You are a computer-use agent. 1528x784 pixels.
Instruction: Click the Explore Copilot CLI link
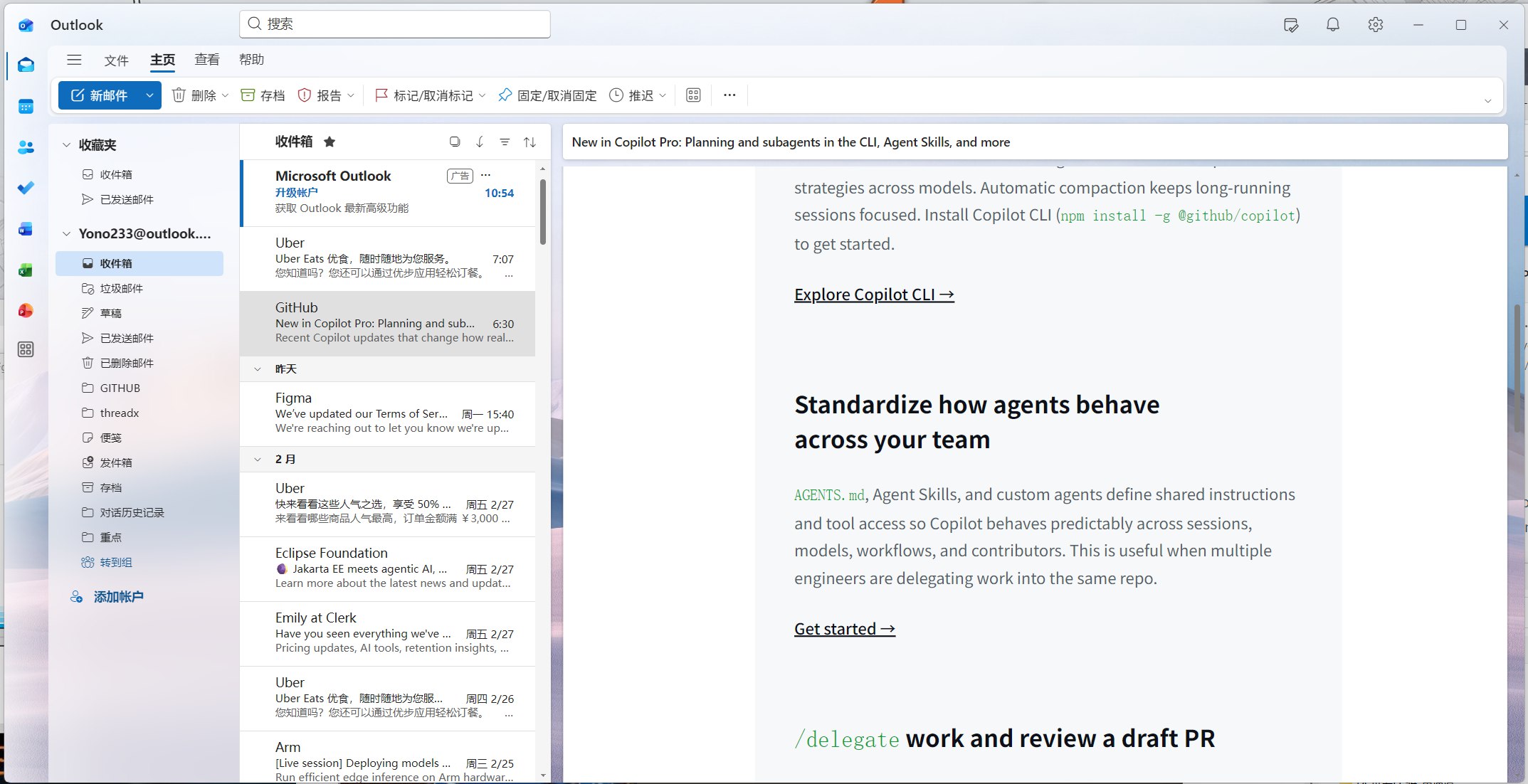(x=873, y=295)
